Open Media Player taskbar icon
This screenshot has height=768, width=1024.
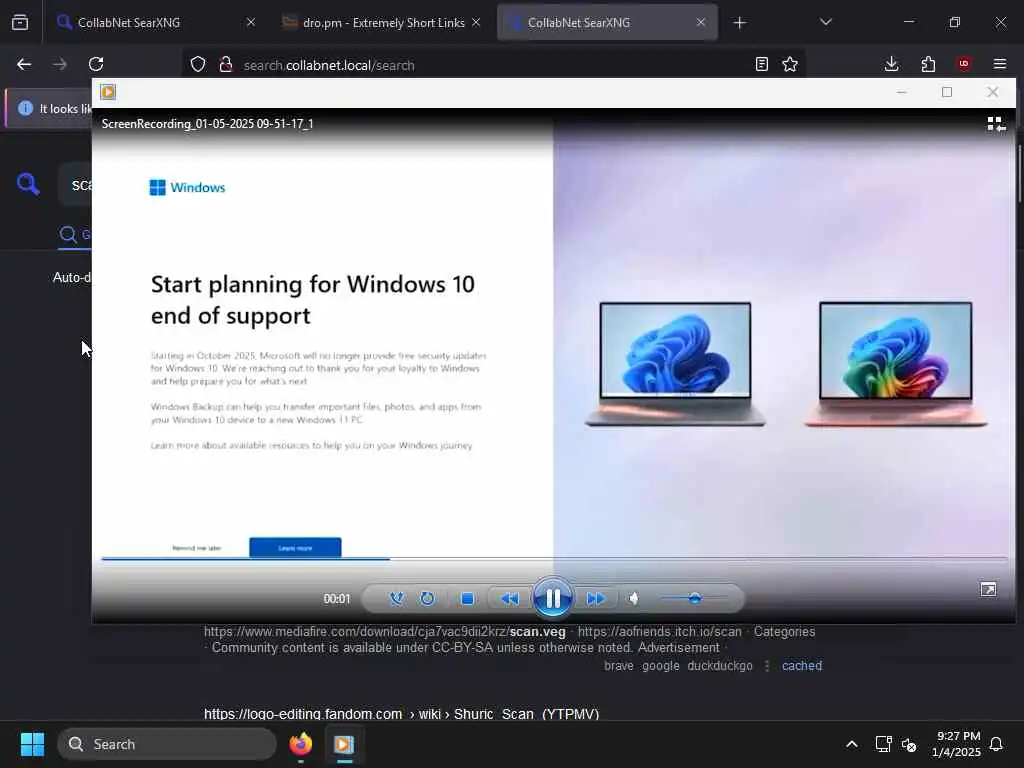[x=344, y=744]
